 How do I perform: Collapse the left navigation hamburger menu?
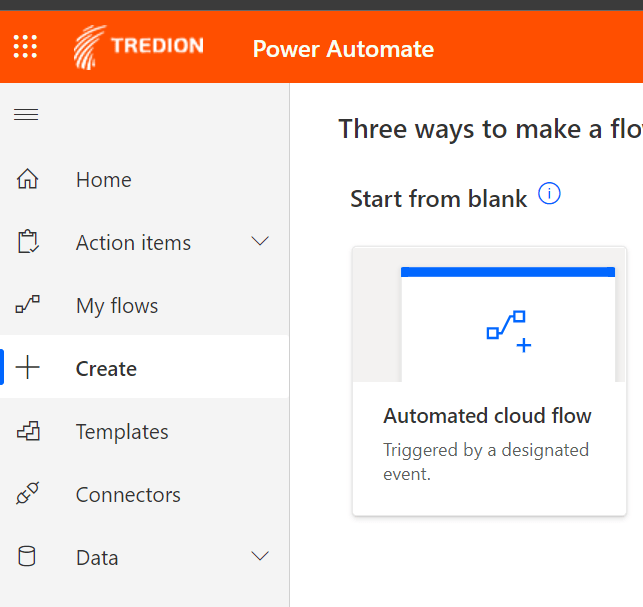(x=26, y=114)
